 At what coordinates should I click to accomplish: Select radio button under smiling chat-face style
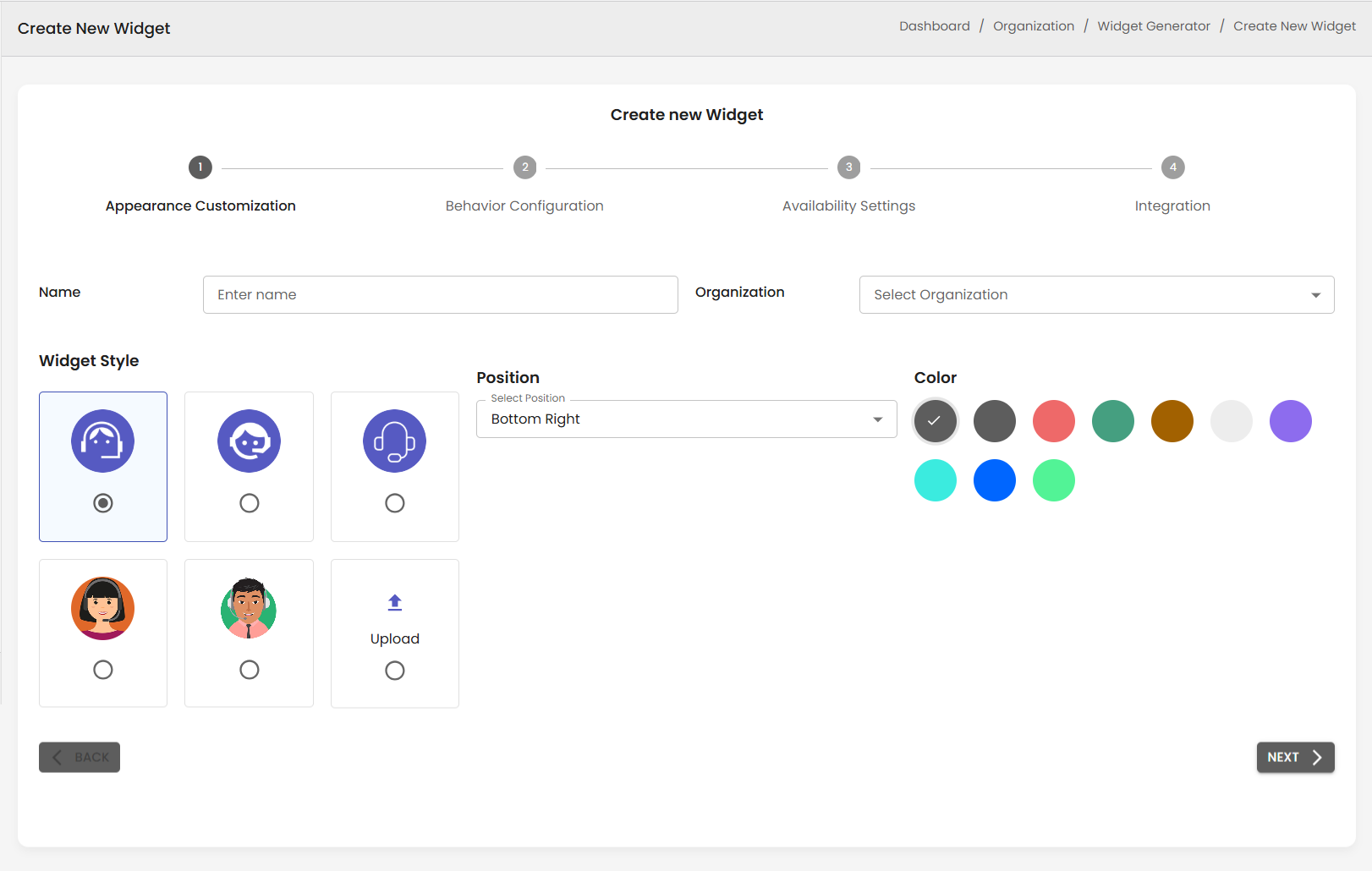[x=249, y=503]
